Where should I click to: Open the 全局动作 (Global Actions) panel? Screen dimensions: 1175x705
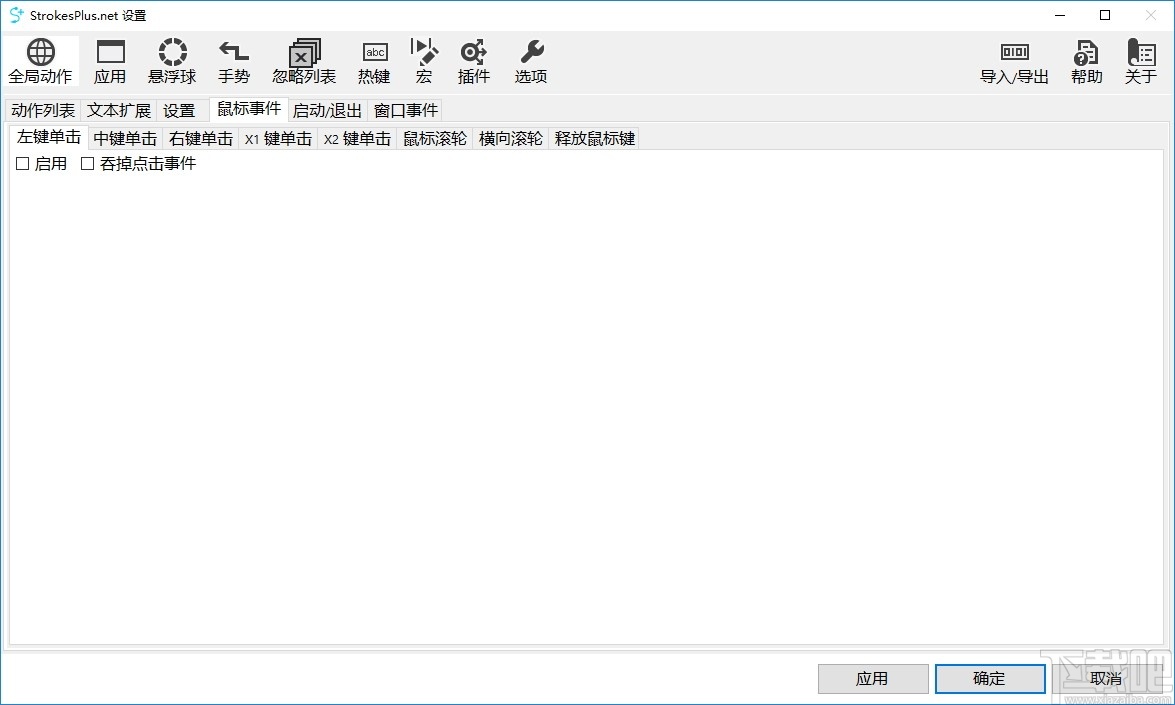coord(40,60)
